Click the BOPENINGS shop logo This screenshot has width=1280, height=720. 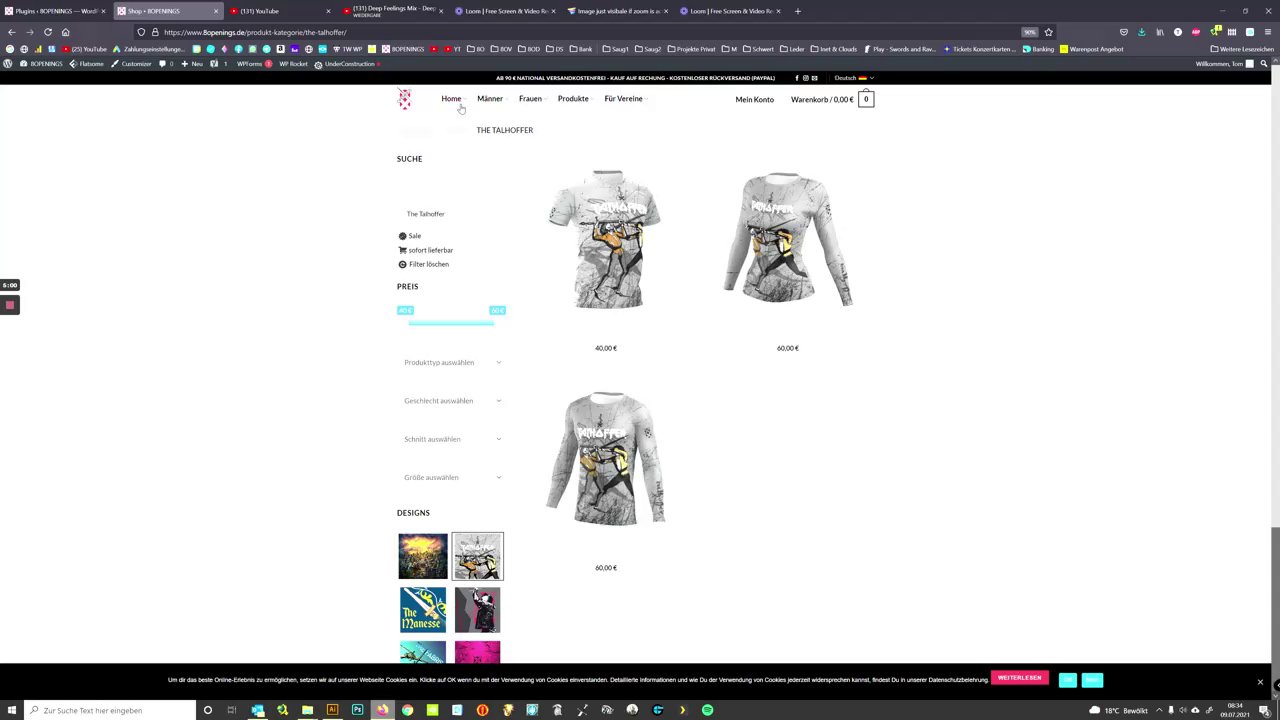pyautogui.click(x=404, y=98)
